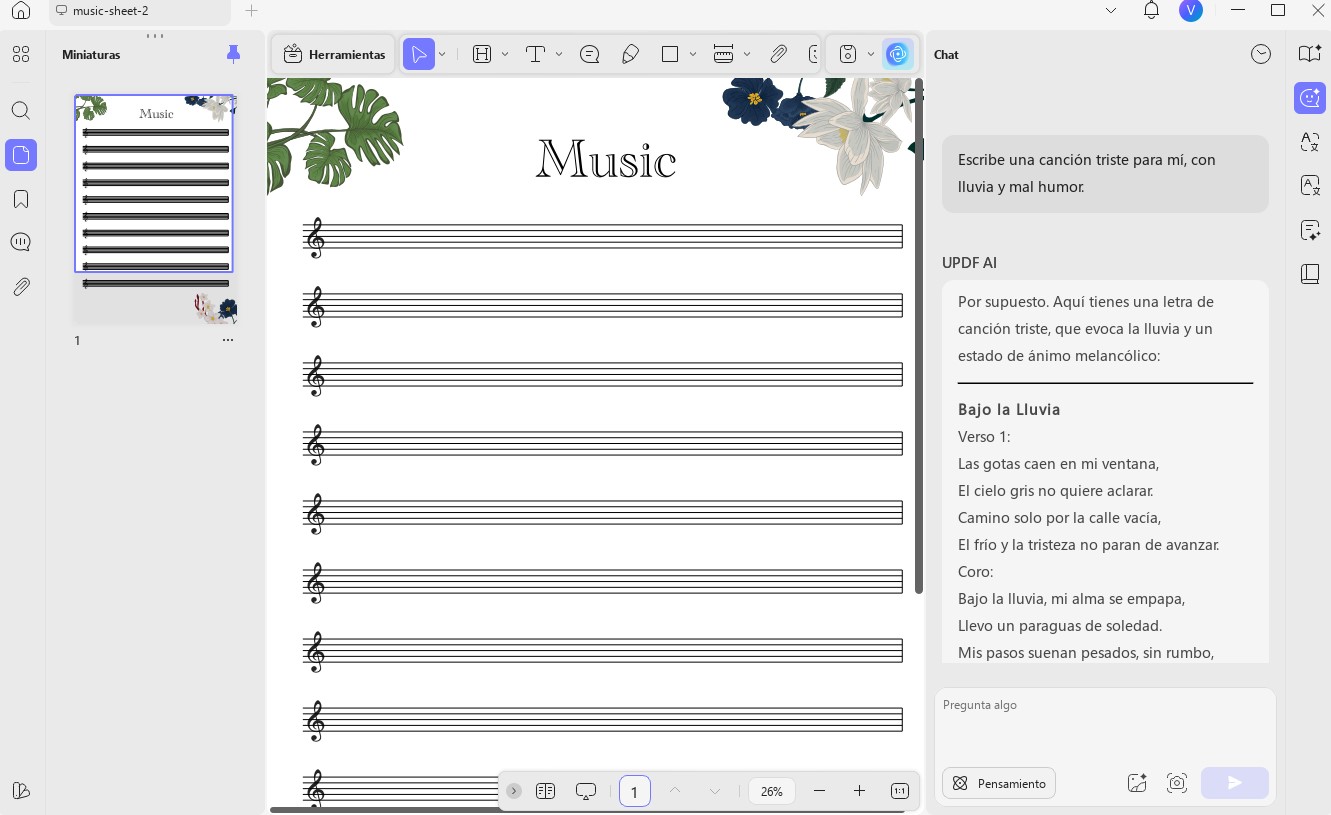Open the knowledge base library icon
Screen dimensions: 1331x815
tap(1310, 274)
